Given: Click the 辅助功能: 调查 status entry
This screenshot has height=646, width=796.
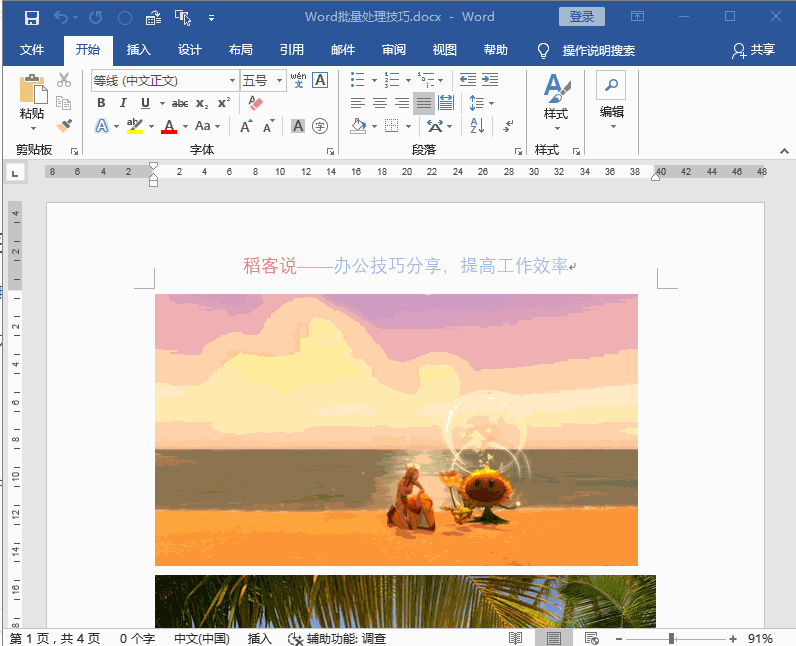Looking at the screenshot, I should click(337, 638).
